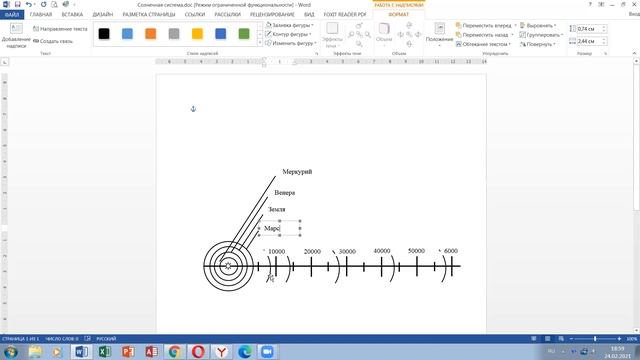Screen dimensions: 640x360
Task: Open Word help question mark
Action: tap(590, 4)
